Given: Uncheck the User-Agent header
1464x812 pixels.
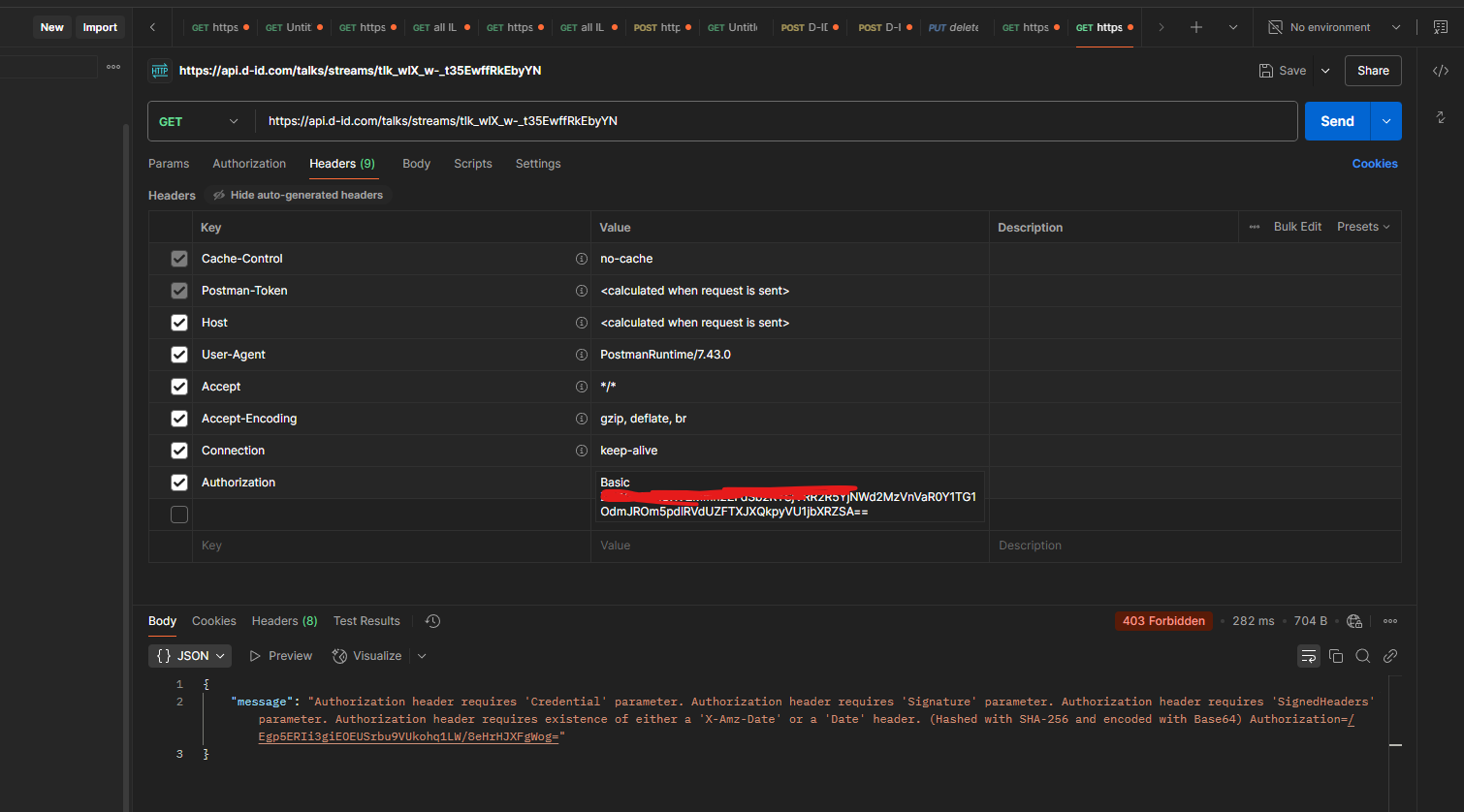Looking at the screenshot, I should [x=179, y=355].
